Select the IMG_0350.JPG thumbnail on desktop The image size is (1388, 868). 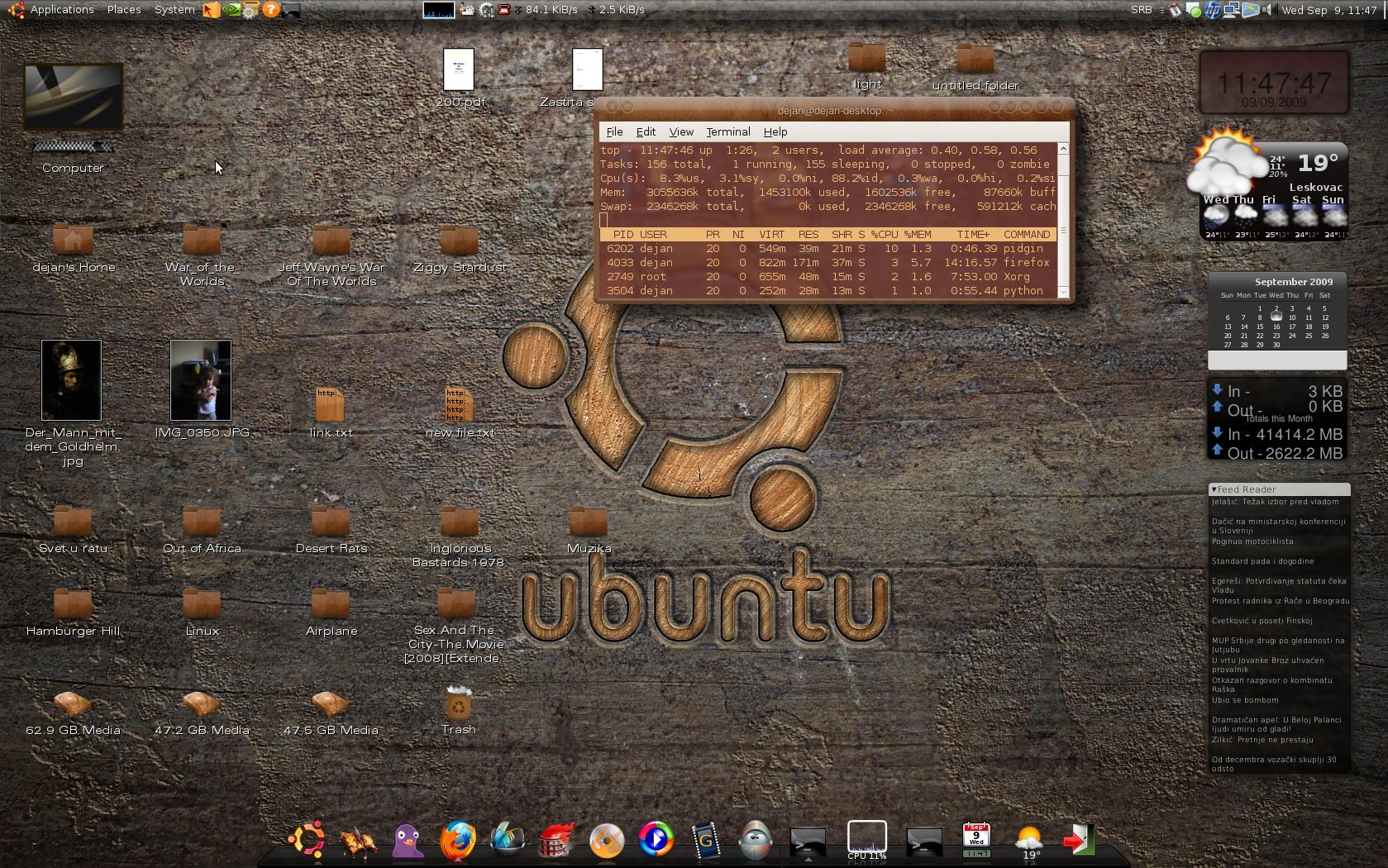pos(201,380)
